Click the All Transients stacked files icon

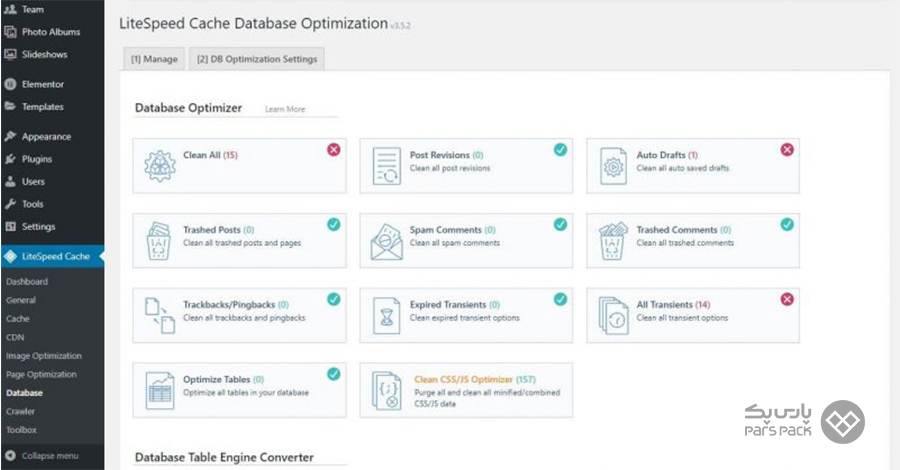pyautogui.click(x=613, y=316)
